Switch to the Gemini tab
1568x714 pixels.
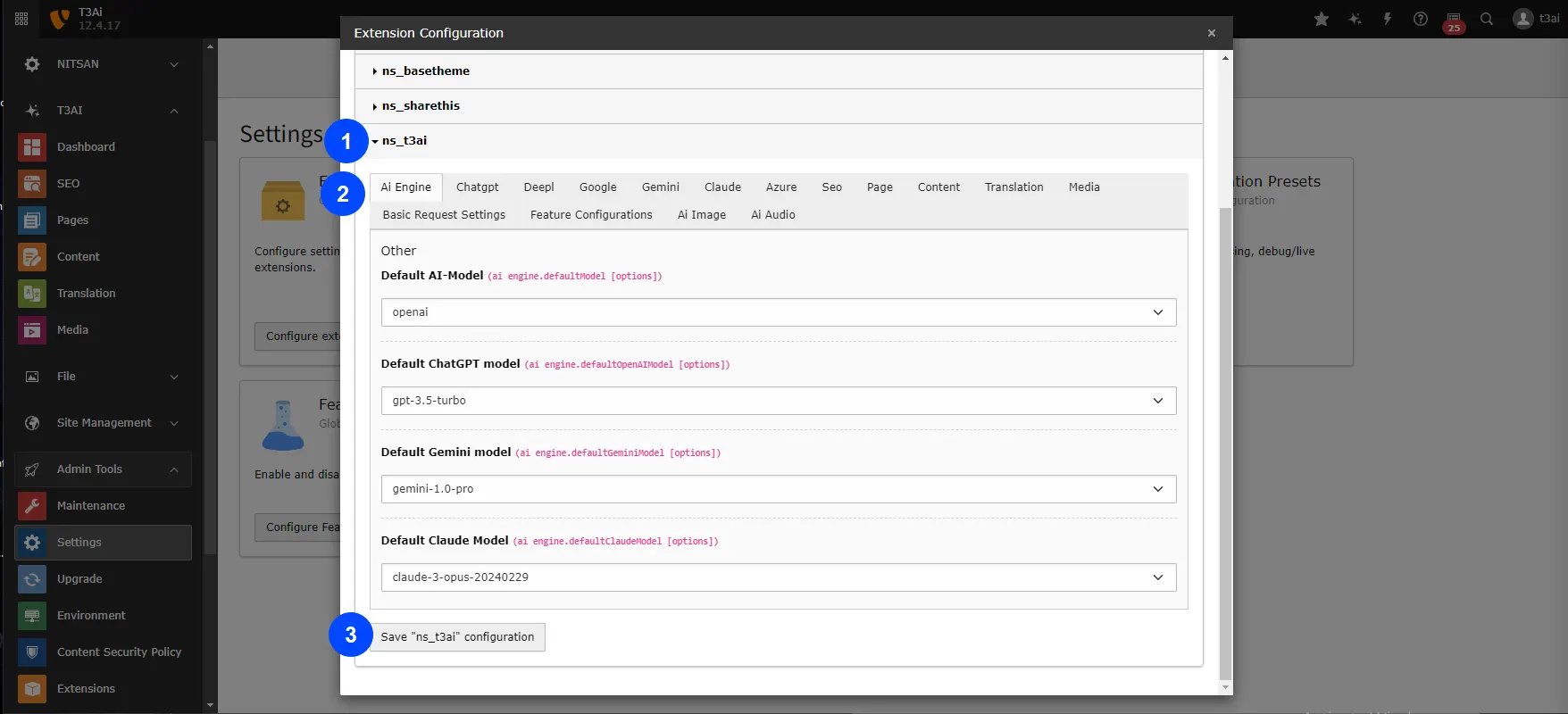tap(661, 187)
